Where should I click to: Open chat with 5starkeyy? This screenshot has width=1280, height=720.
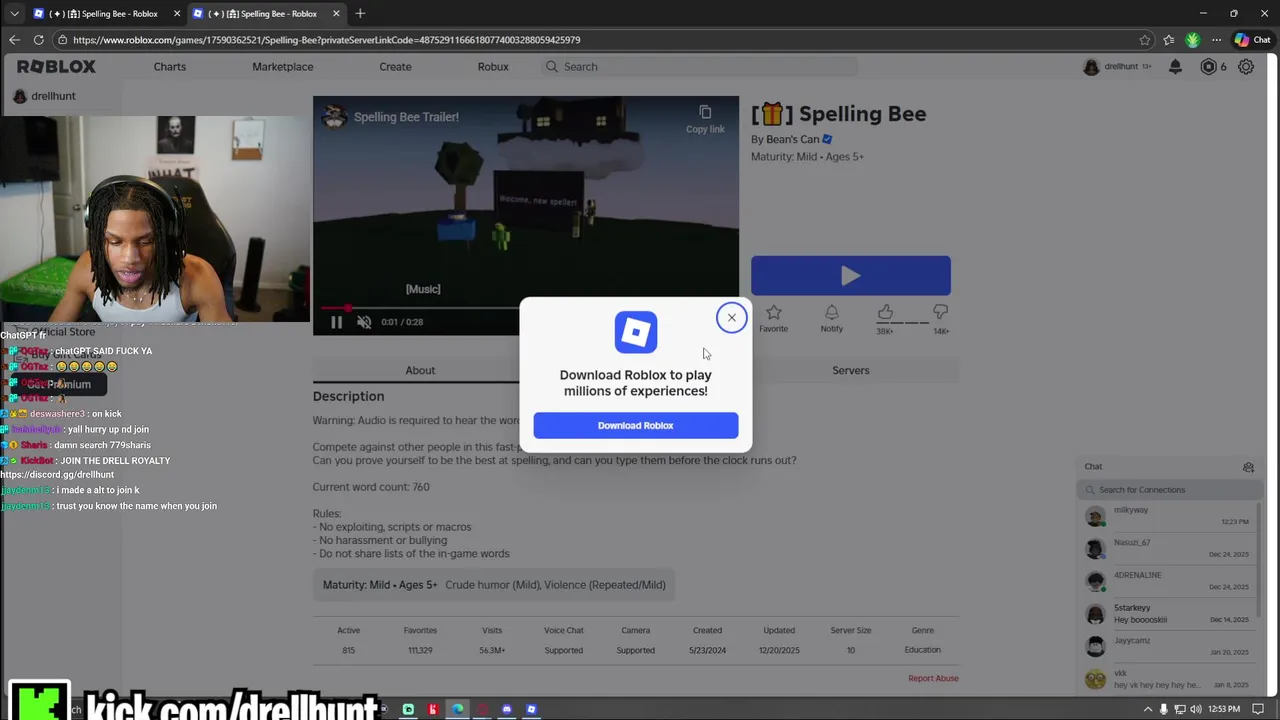point(1168,614)
